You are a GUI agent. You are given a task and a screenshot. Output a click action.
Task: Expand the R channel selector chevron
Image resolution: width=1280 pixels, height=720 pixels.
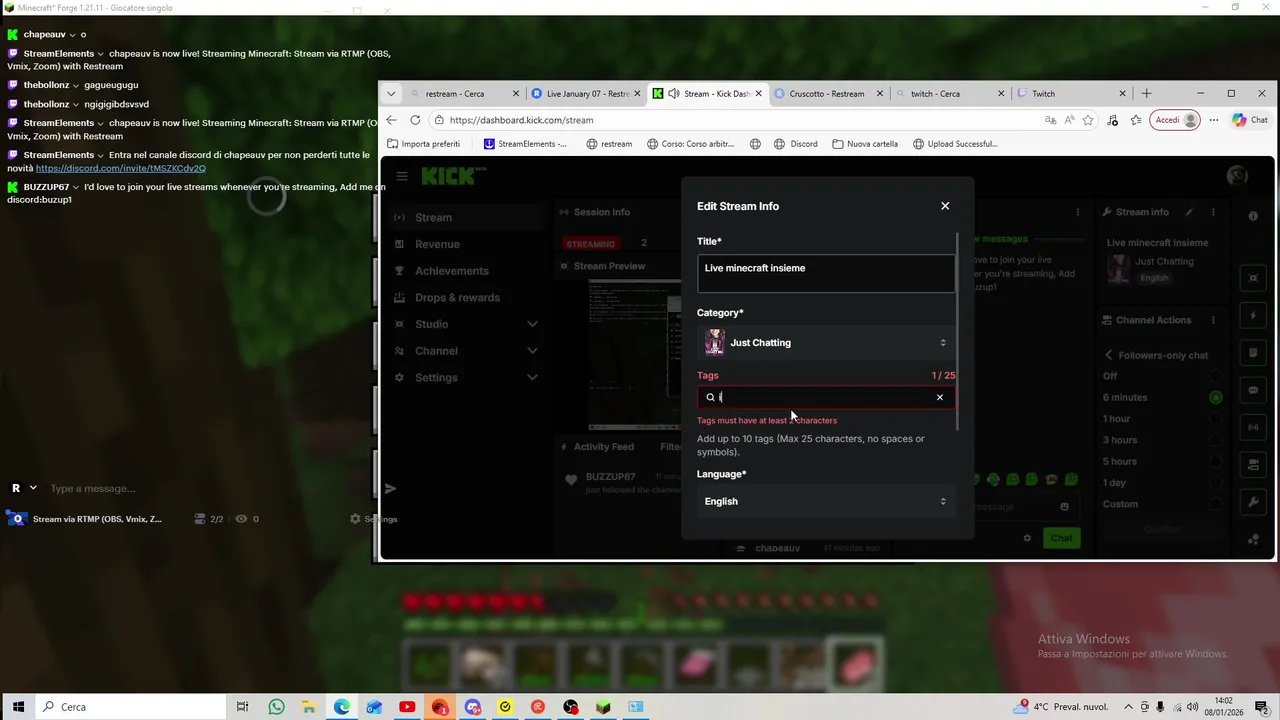[x=33, y=488]
